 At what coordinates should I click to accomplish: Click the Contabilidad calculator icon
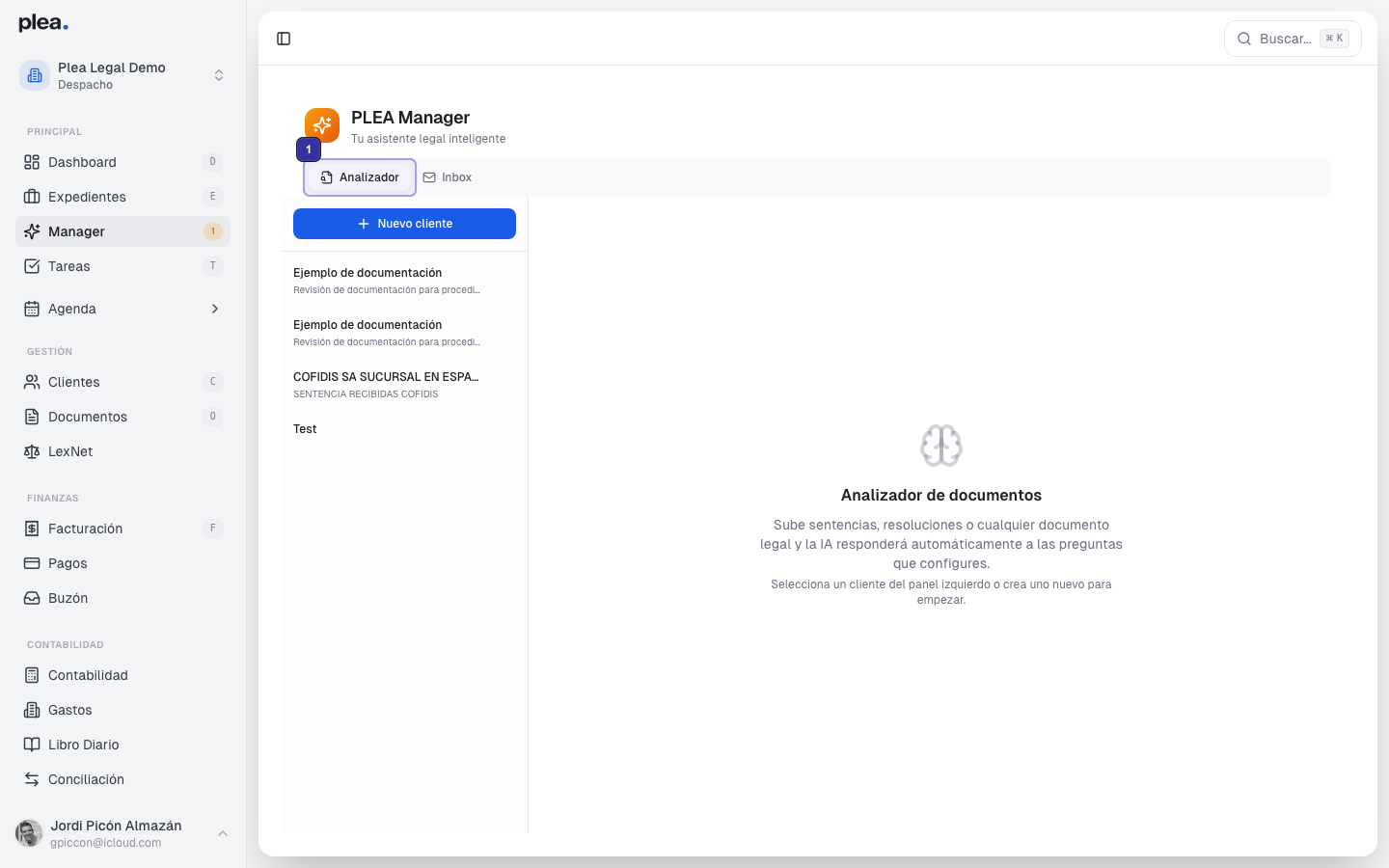[32, 675]
